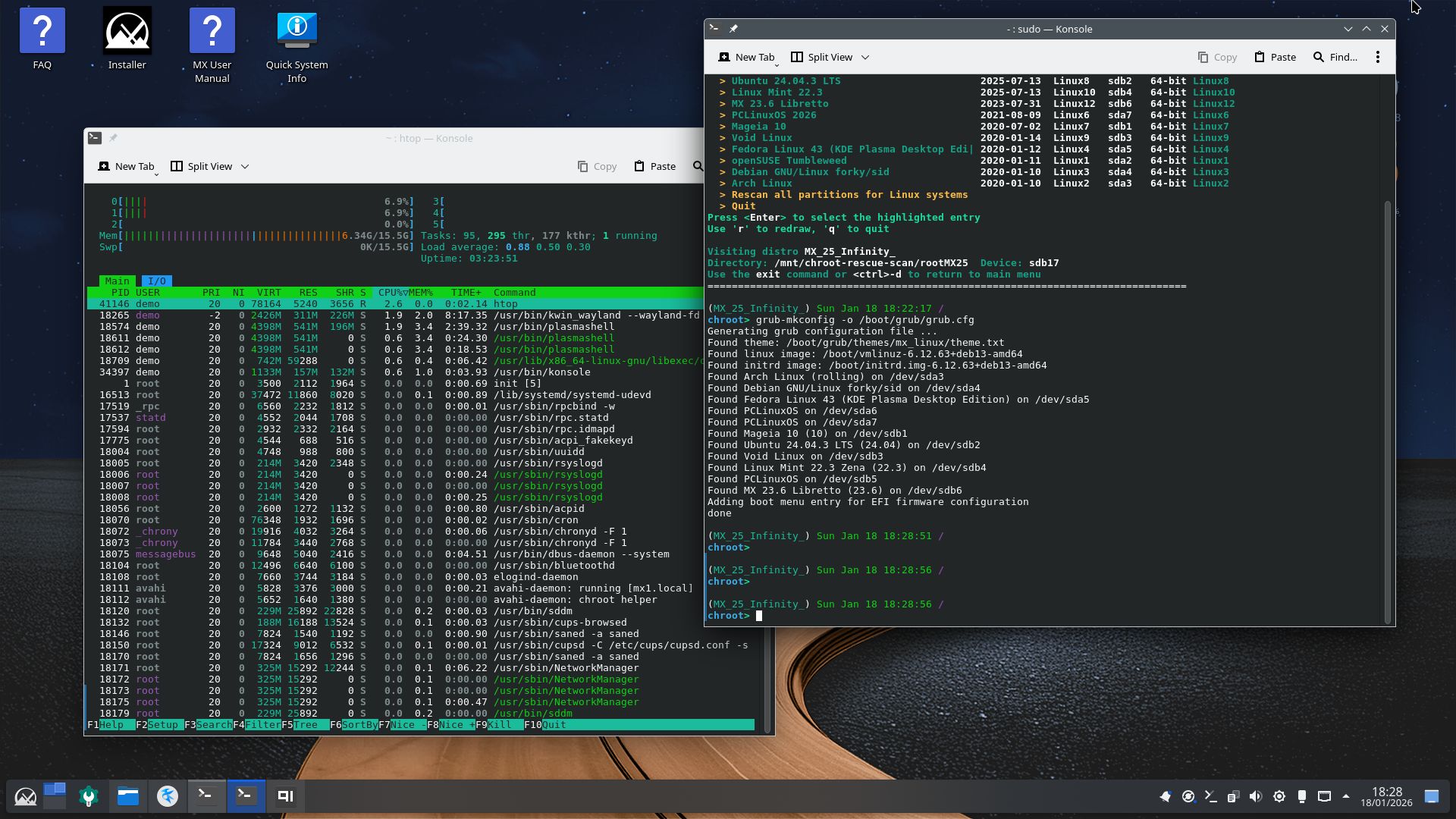
Task: Expand the Split View dropdown in the sudo Konsole
Action: [865, 58]
